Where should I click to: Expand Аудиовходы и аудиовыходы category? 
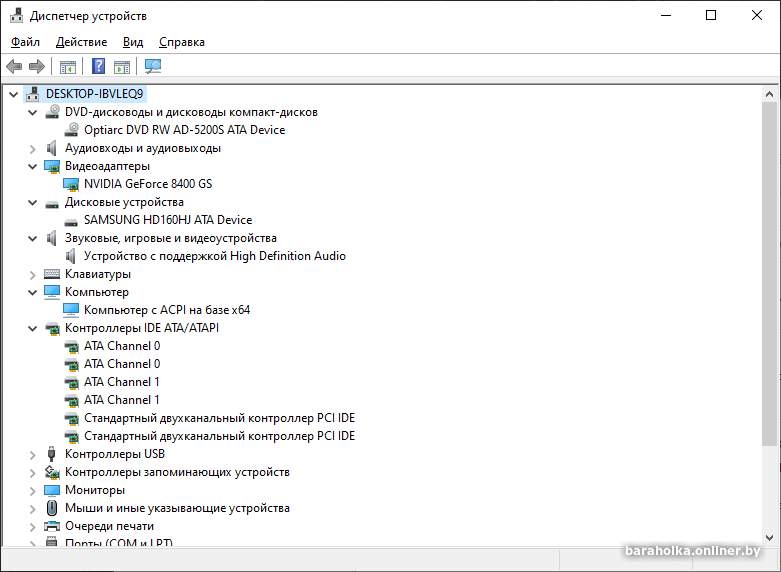click(x=32, y=148)
